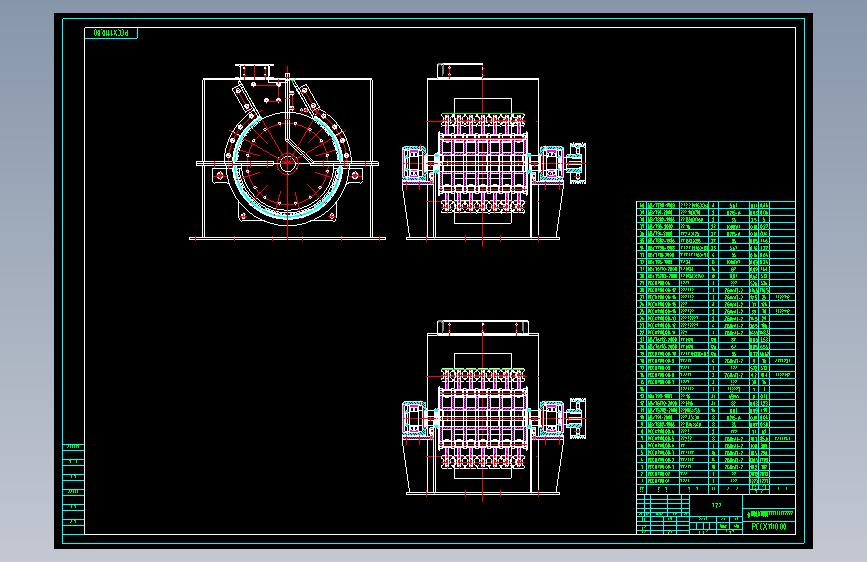This screenshot has height=562, width=867.
Task: Select the green parts list table
Action: [715, 347]
